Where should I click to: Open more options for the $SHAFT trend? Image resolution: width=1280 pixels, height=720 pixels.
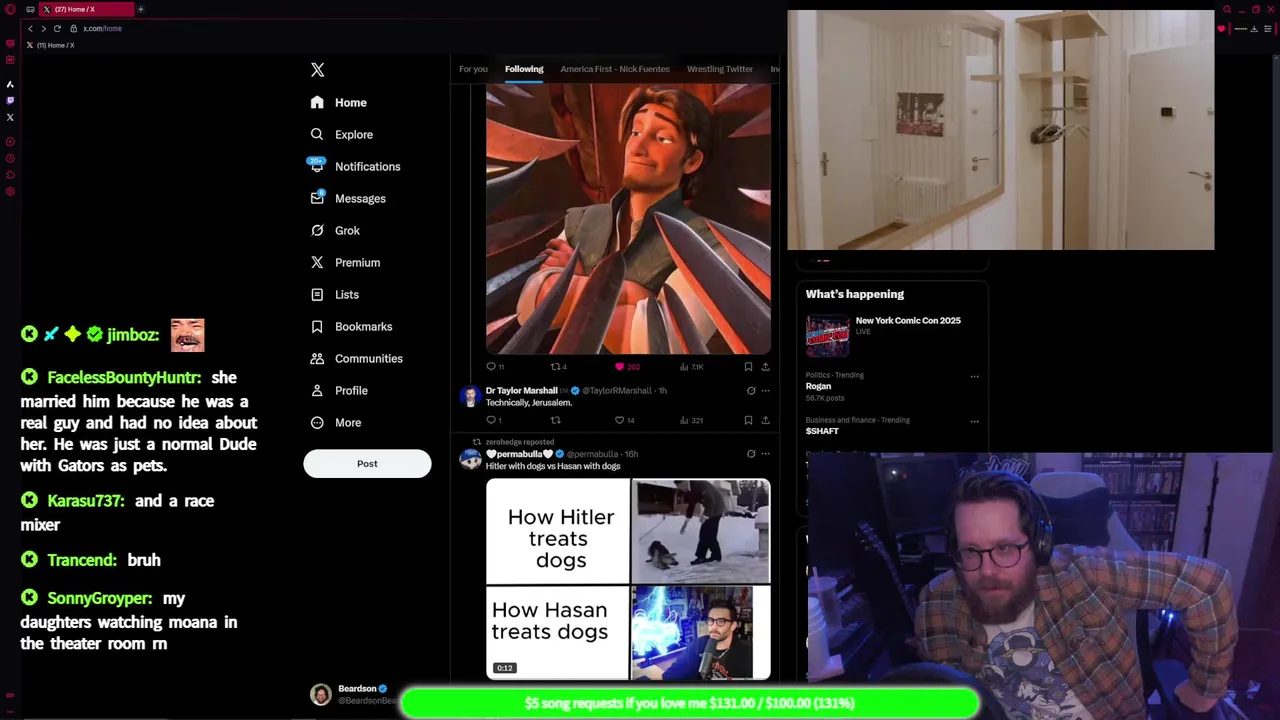tap(974, 422)
